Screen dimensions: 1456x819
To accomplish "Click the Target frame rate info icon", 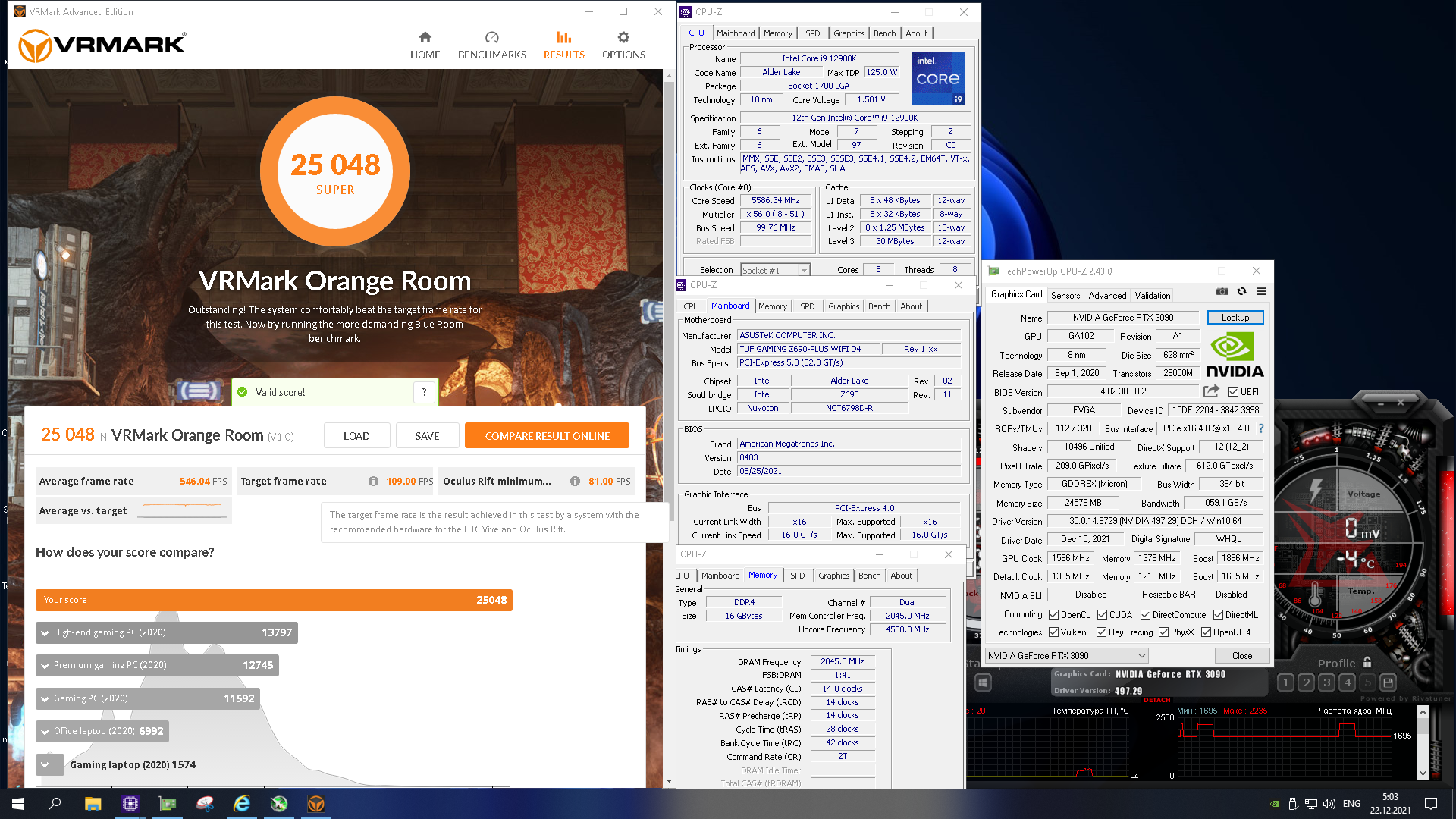I will [373, 482].
